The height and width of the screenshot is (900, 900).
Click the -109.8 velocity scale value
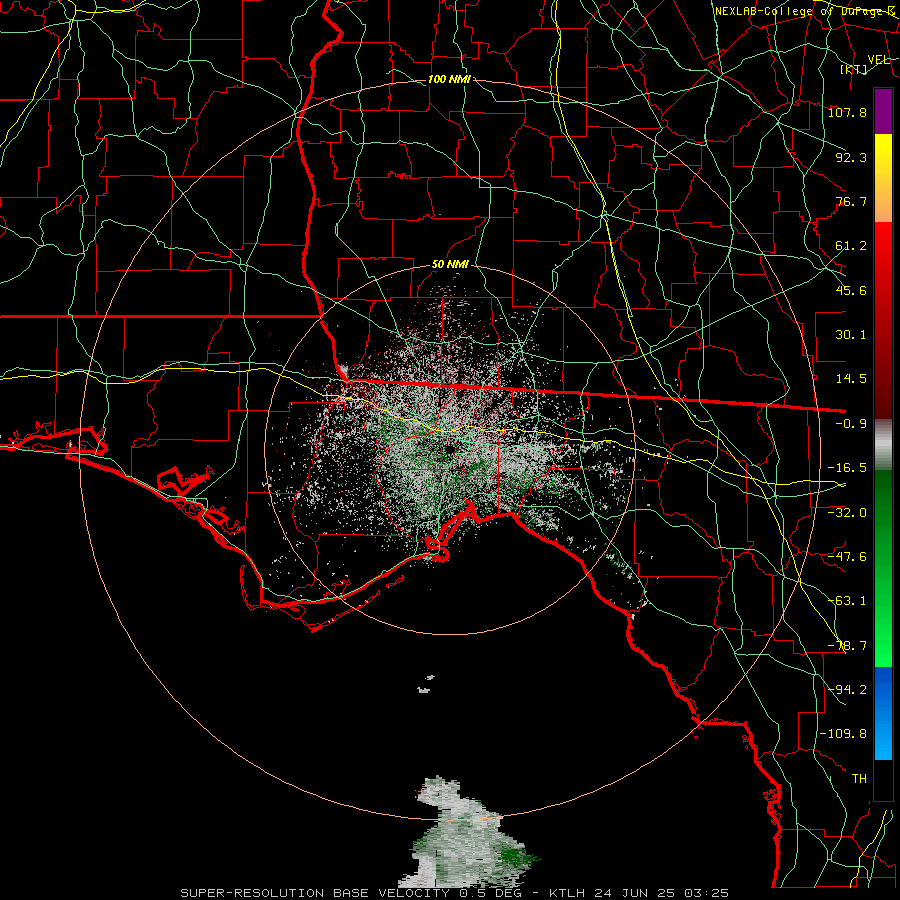click(843, 734)
